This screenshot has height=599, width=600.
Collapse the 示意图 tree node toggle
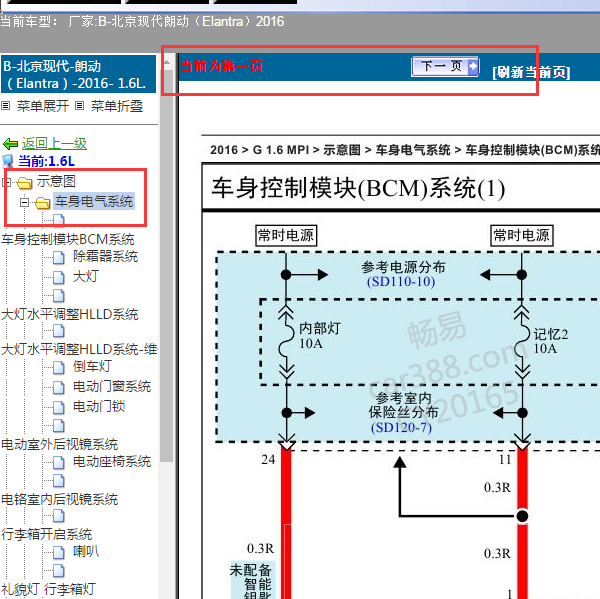click(6, 182)
